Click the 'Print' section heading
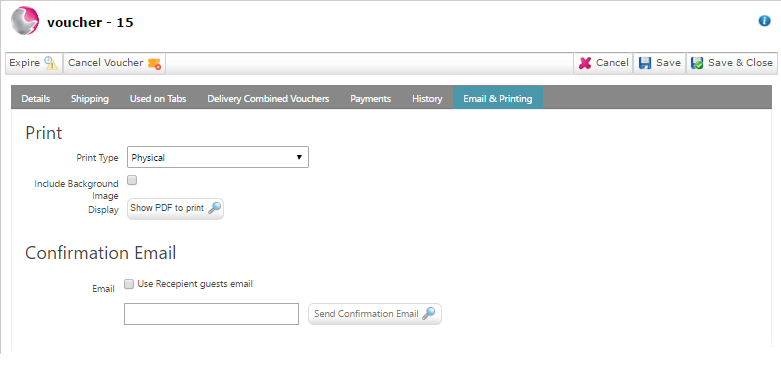 coord(44,133)
